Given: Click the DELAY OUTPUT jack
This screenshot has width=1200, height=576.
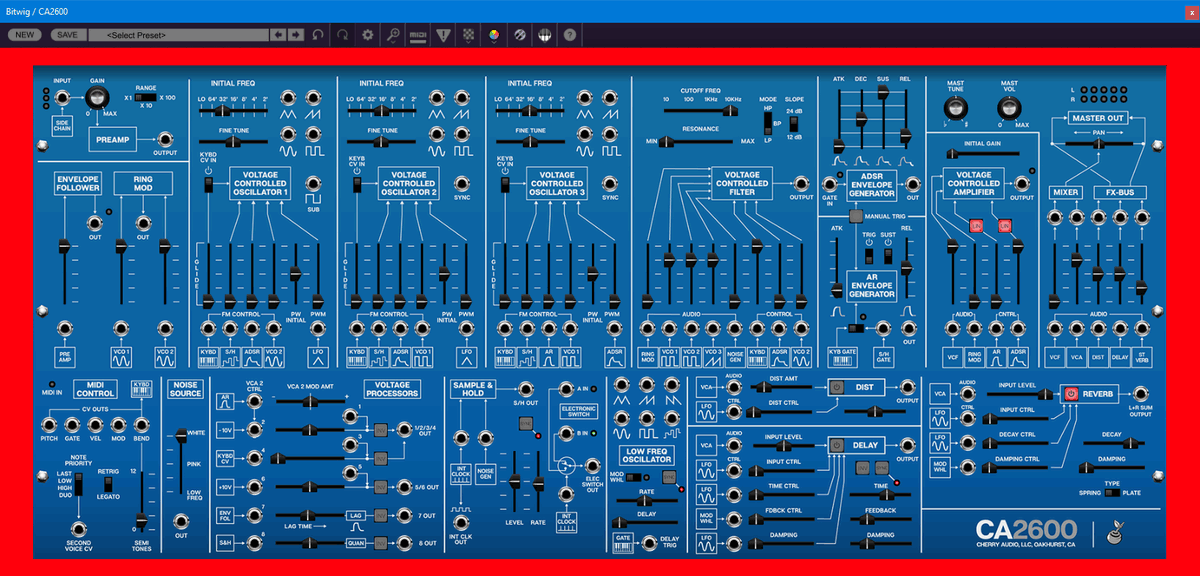Looking at the screenshot, I should click(906, 446).
